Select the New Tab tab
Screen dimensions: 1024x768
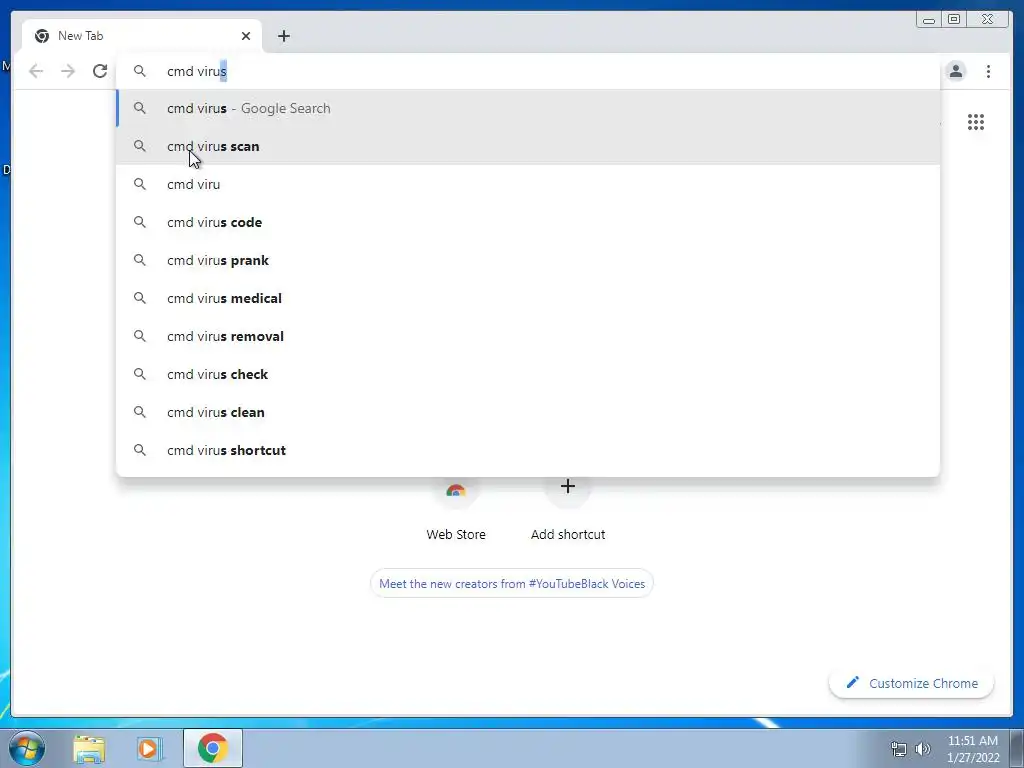(x=142, y=36)
